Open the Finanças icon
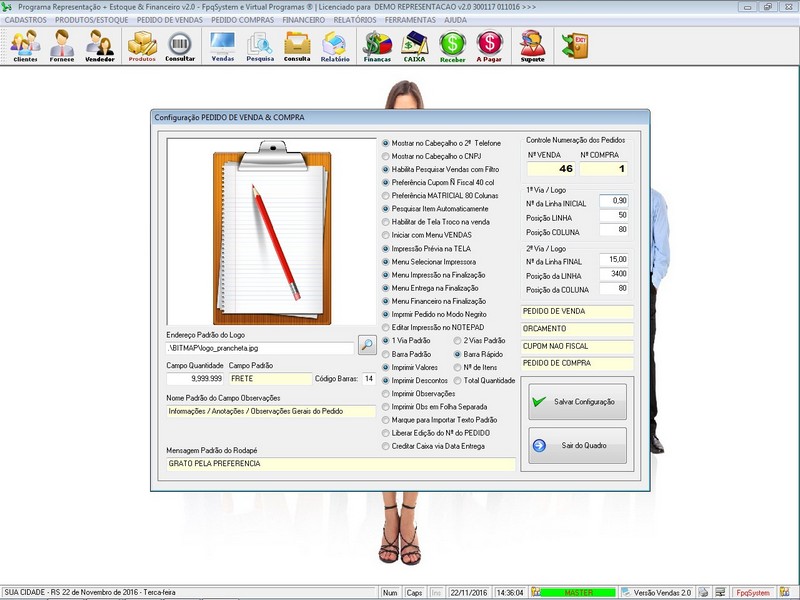 377,45
